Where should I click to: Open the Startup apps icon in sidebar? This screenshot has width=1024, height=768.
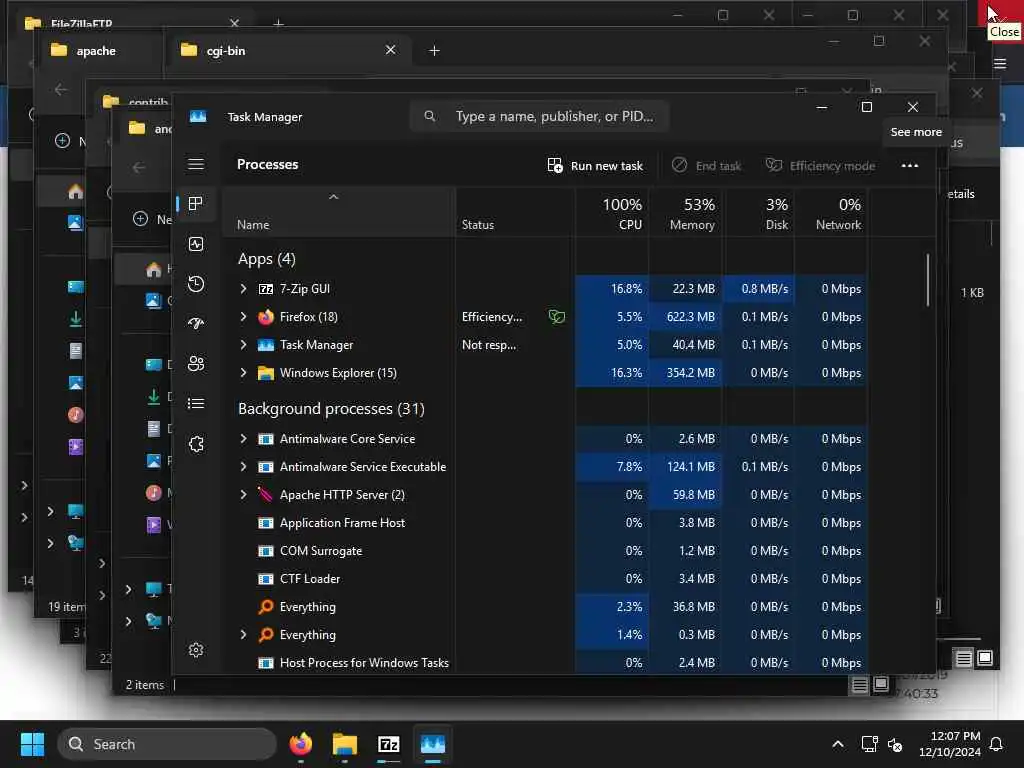pyautogui.click(x=196, y=324)
